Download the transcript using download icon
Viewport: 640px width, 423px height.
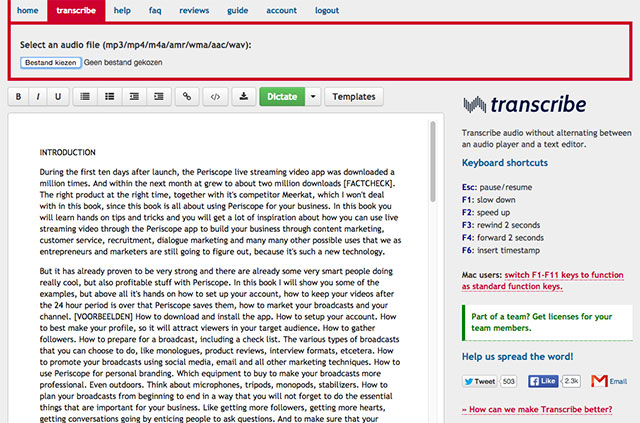[x=244, y=97]
